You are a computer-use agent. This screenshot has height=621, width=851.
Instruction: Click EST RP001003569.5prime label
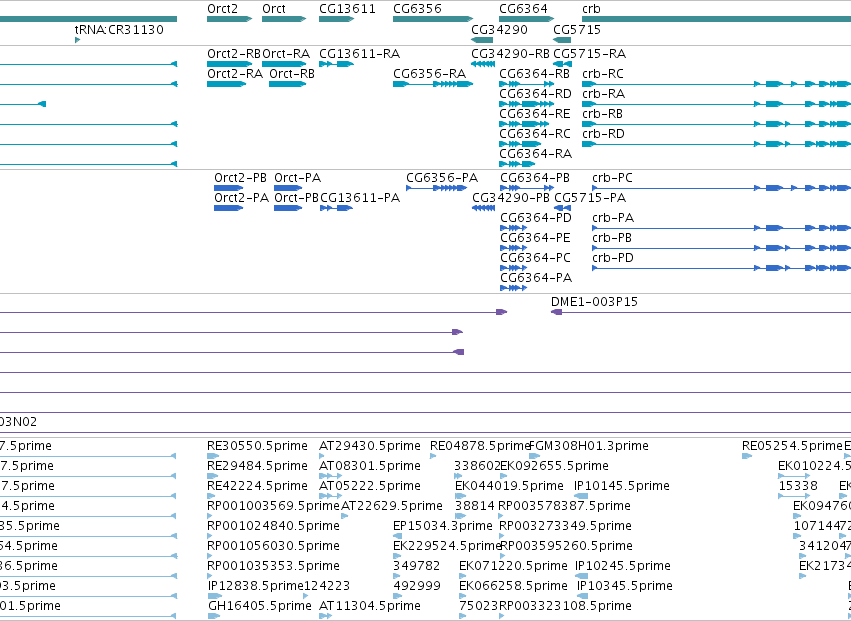coord(274,506)
